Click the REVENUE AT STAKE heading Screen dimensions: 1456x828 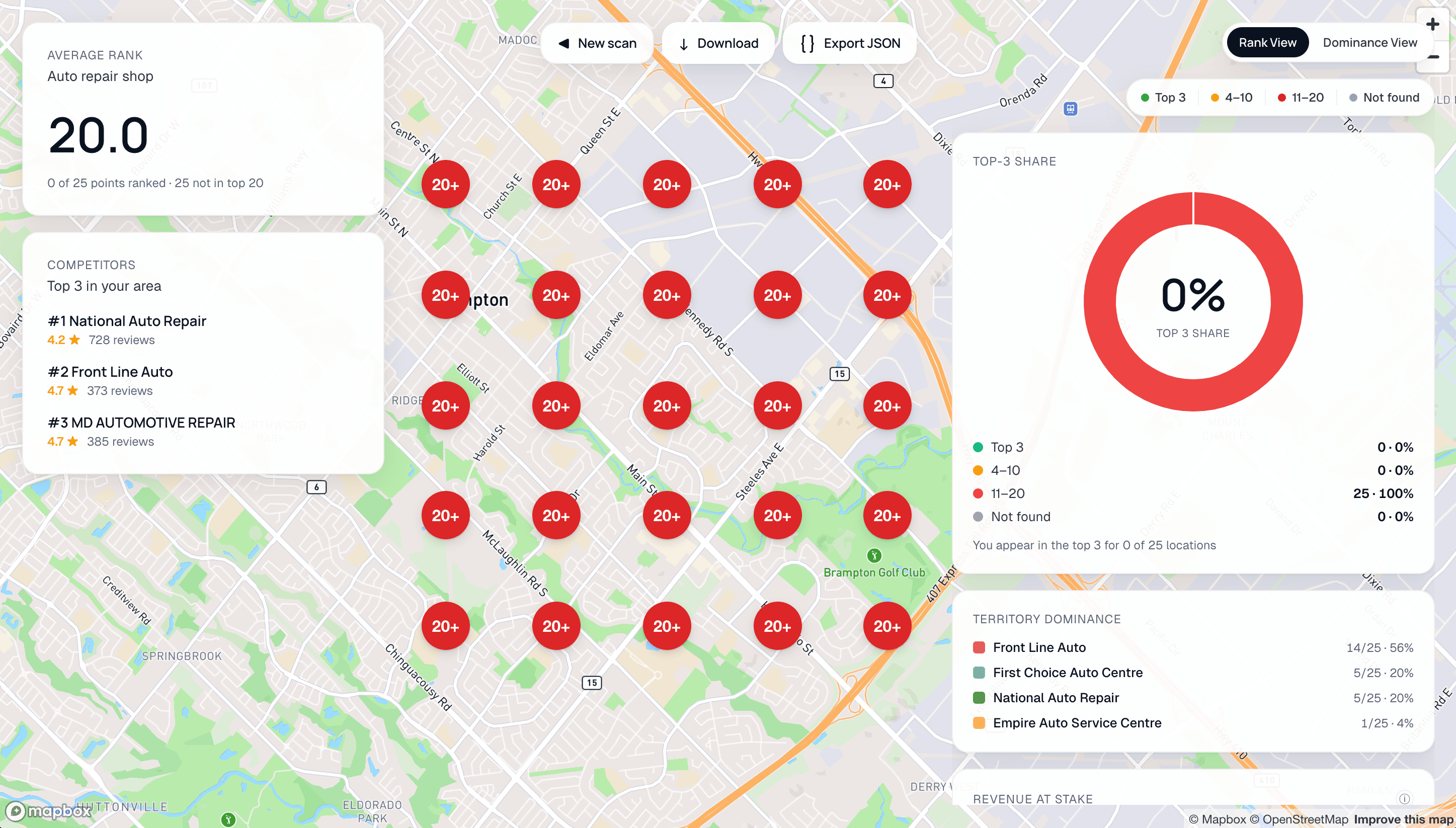(1033, 799)
